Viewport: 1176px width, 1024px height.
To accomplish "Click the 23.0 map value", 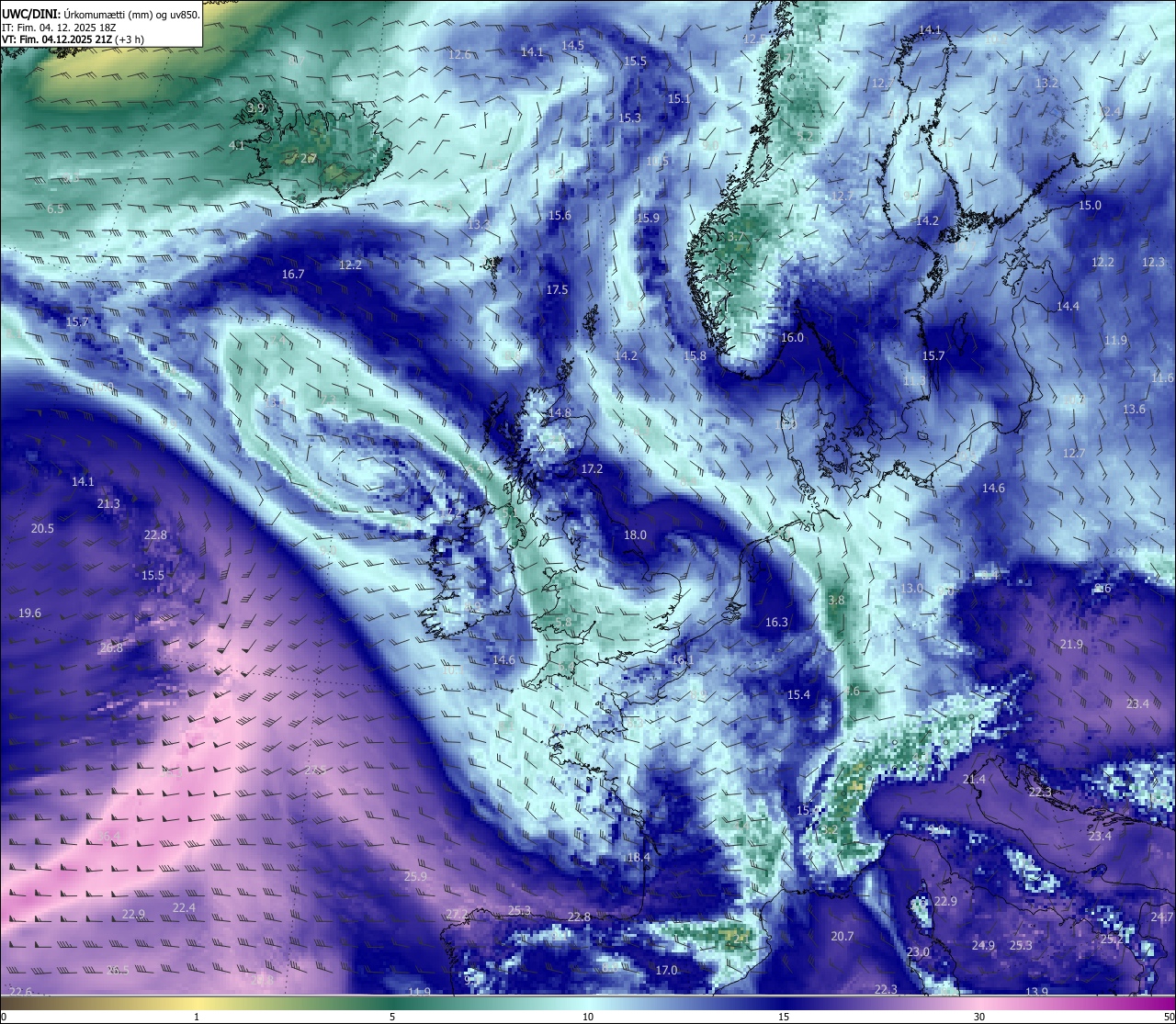I will [918, 952].
